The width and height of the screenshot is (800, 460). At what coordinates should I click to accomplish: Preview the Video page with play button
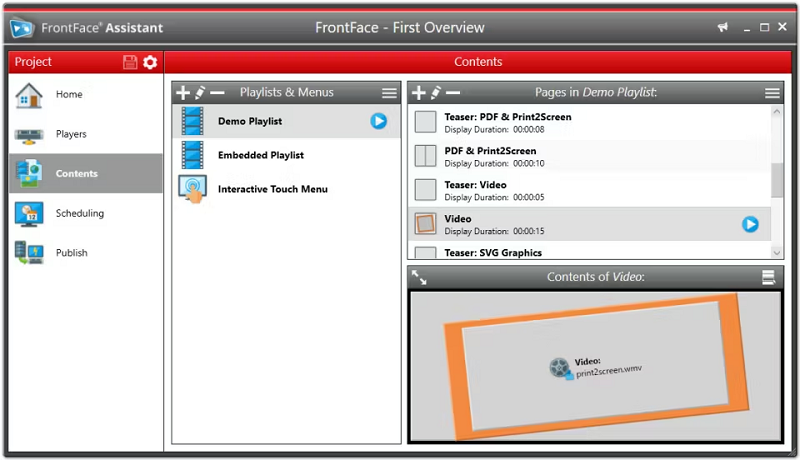tap(750, 224)
